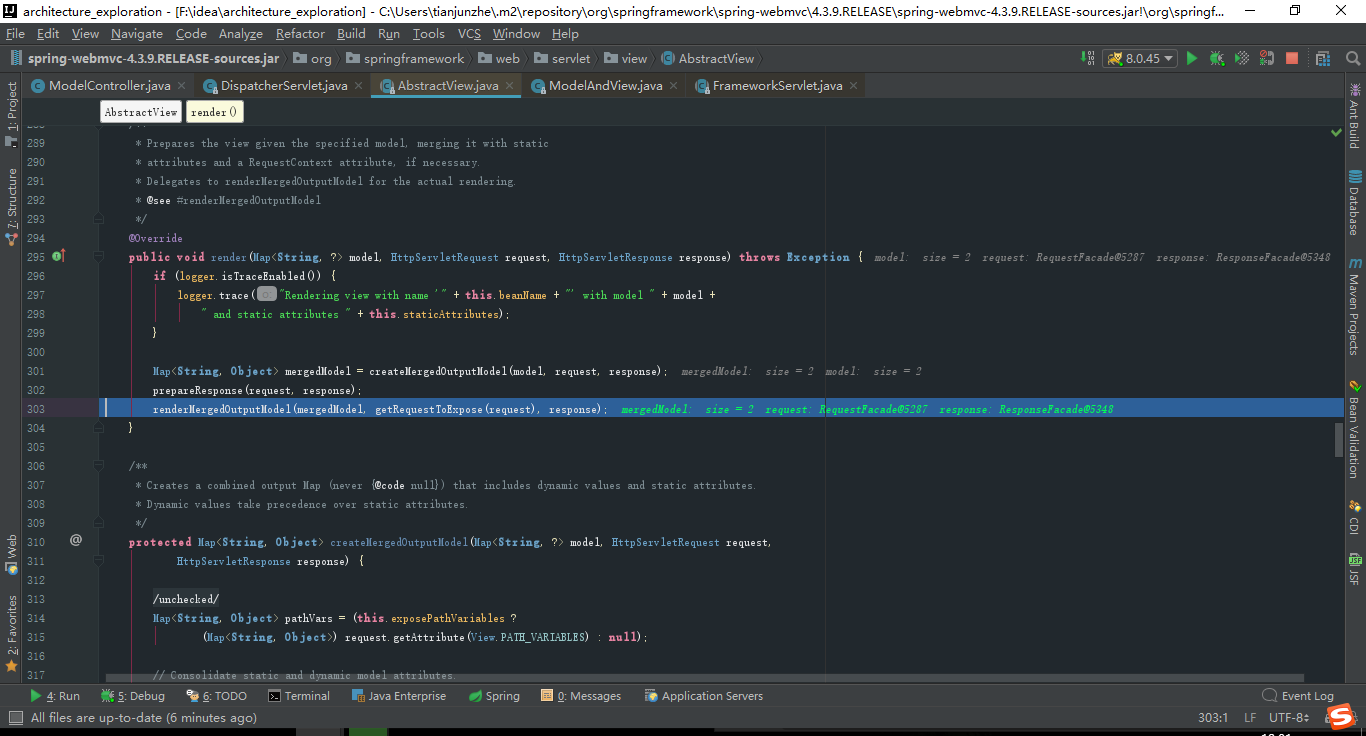
Task: Open Search Everywhere with the magnifier icon
Action: point(1353,58)
